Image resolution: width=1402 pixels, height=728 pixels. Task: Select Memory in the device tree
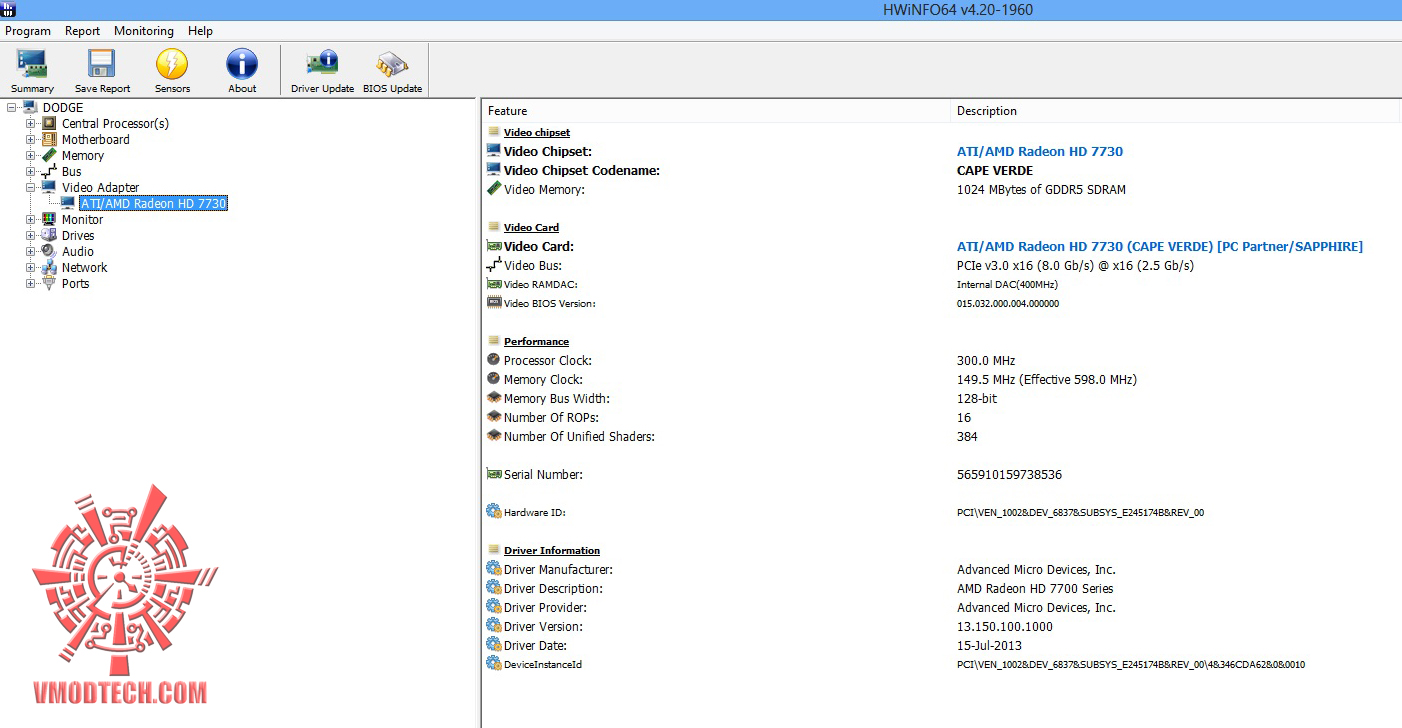[x=83, y=156]
